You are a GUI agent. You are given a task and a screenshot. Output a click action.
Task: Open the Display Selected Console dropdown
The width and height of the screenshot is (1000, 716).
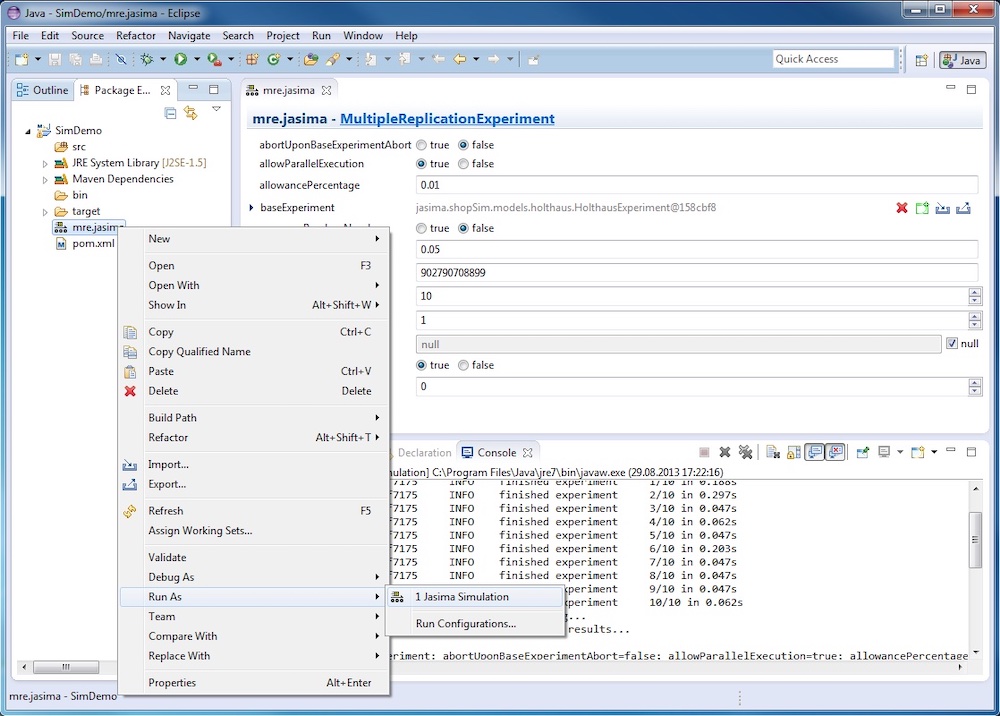point(900,452)
